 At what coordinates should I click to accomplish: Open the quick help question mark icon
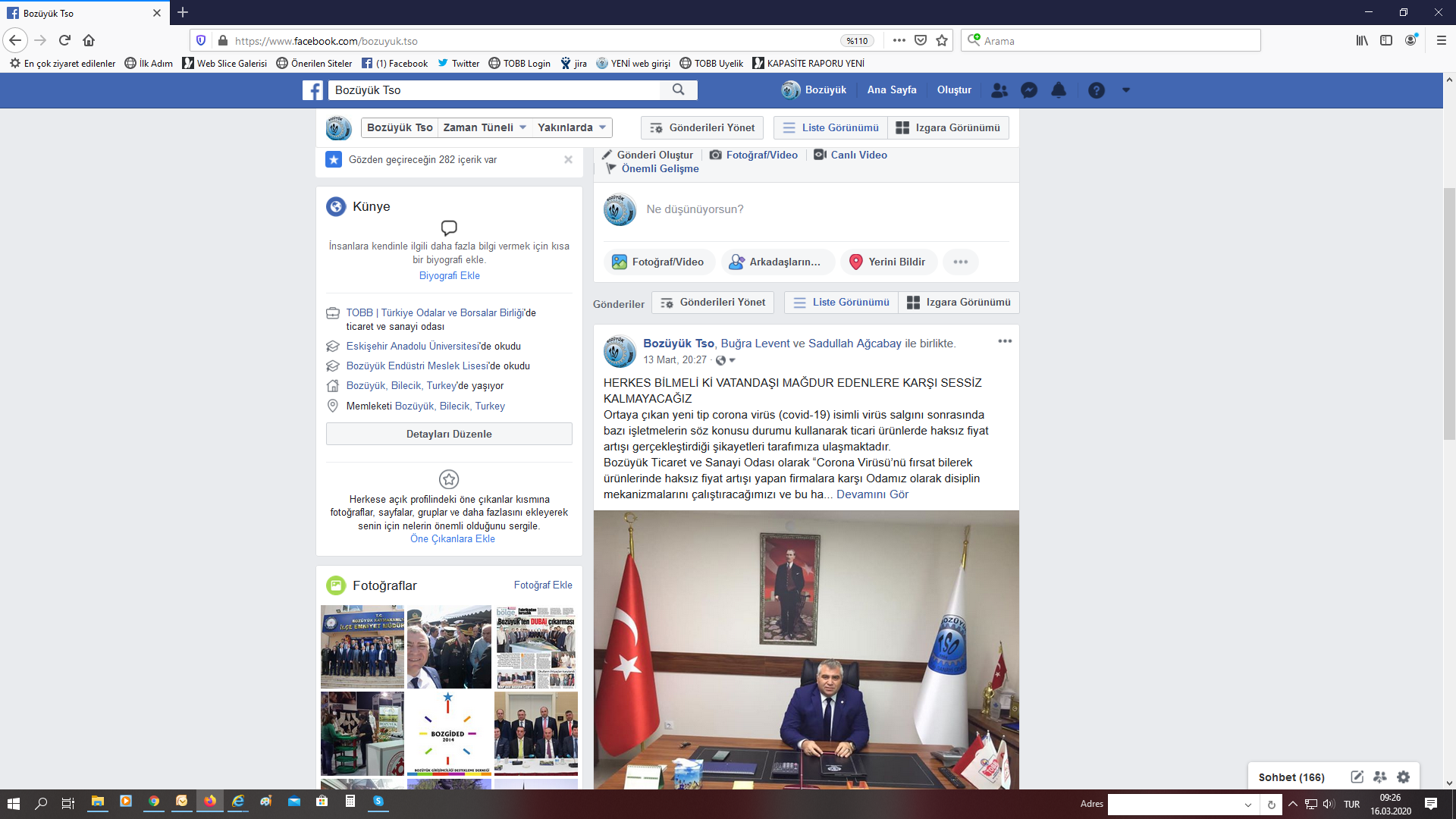coord(1096,90)
